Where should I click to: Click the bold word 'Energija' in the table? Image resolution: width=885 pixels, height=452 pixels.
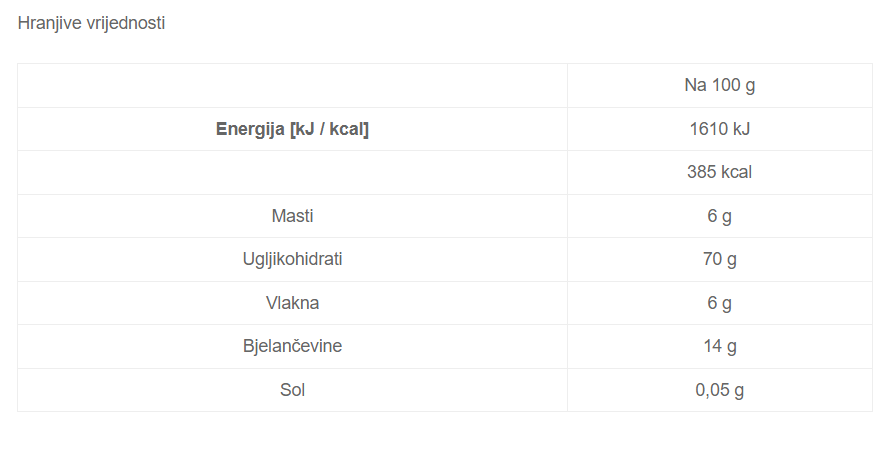tap(250, 129)
